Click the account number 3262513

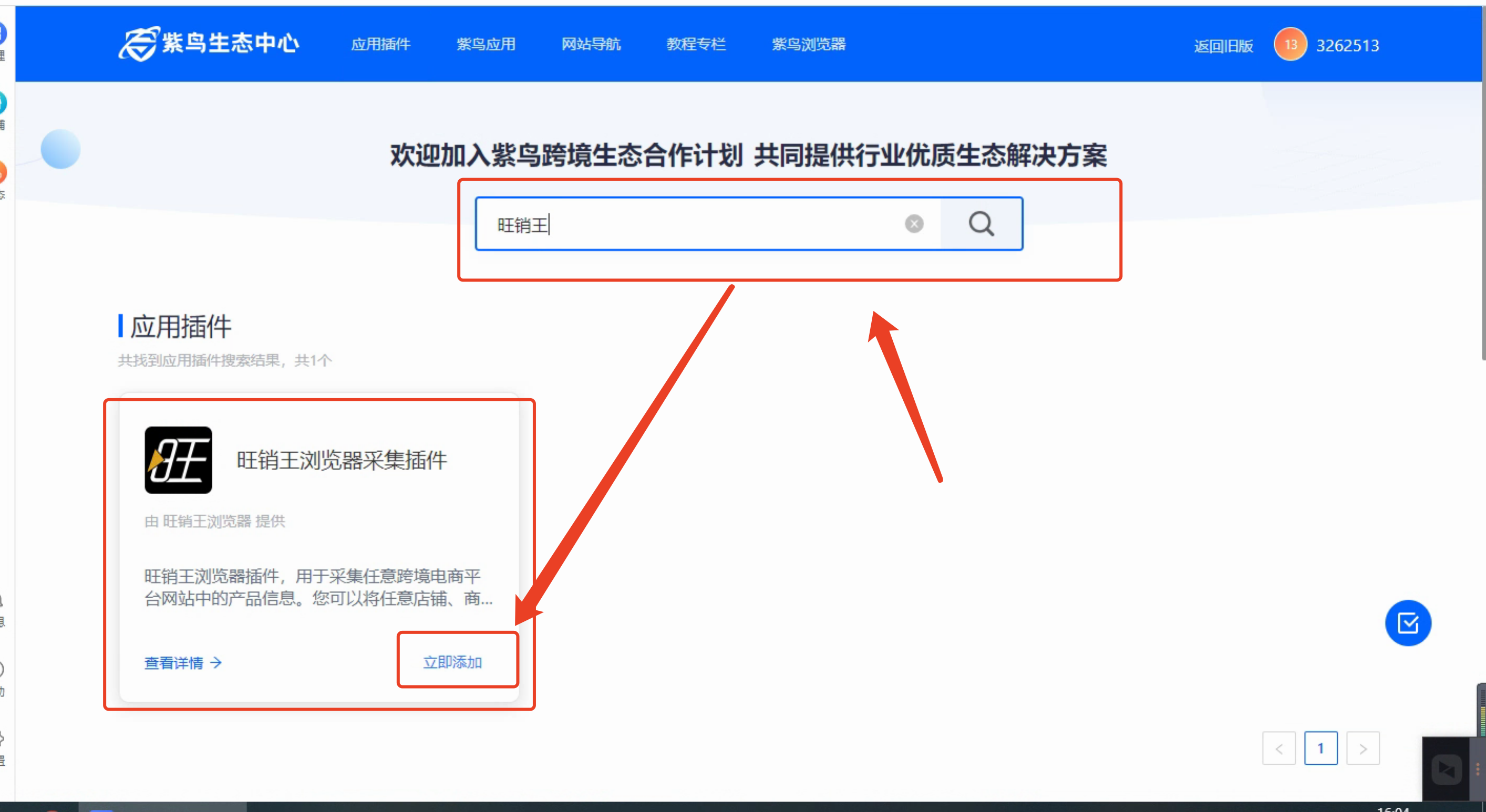(x=1348, y=46)
